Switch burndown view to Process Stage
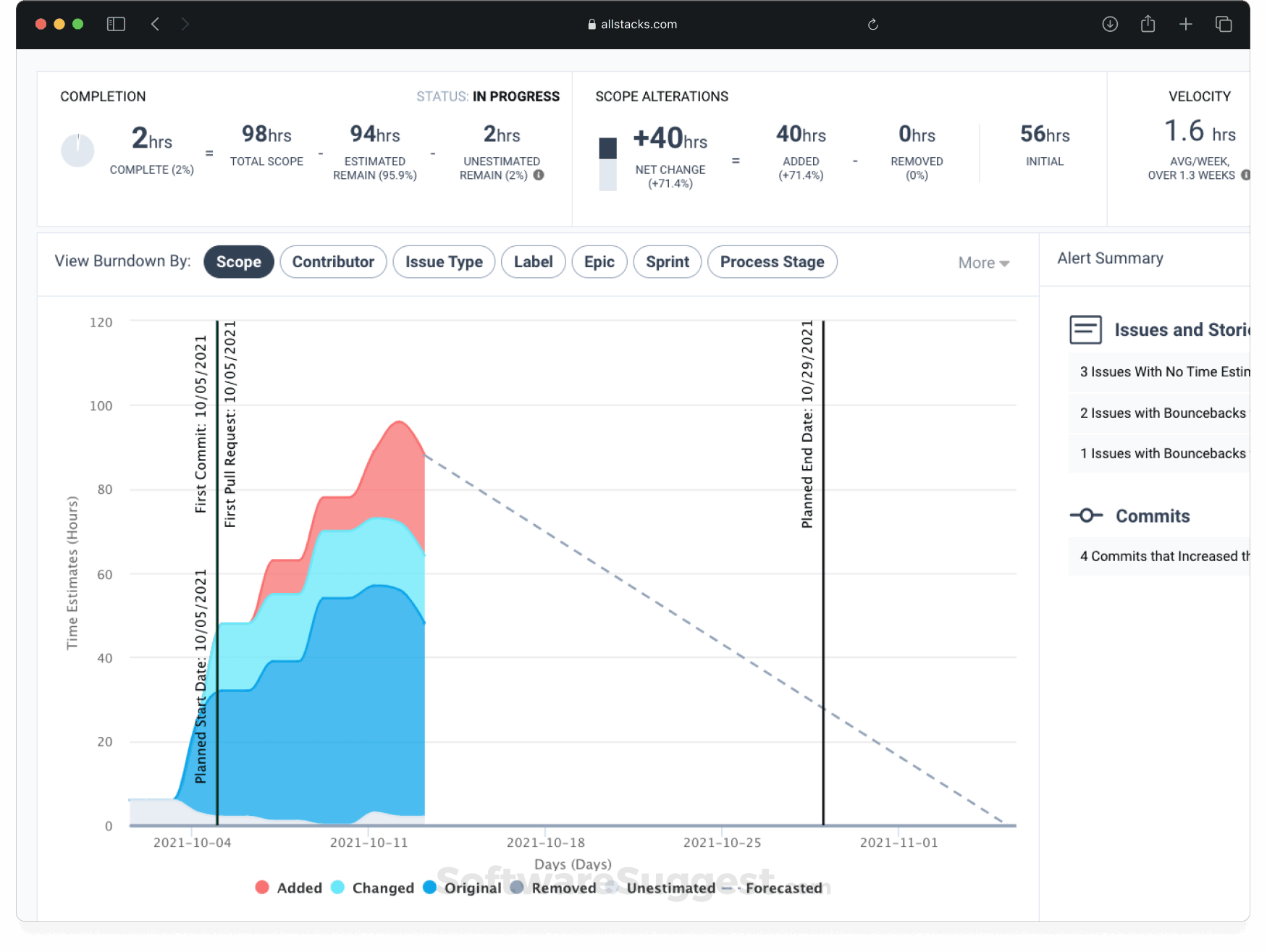The width and height of the screenshot is (1267, 952). (772, 261)
